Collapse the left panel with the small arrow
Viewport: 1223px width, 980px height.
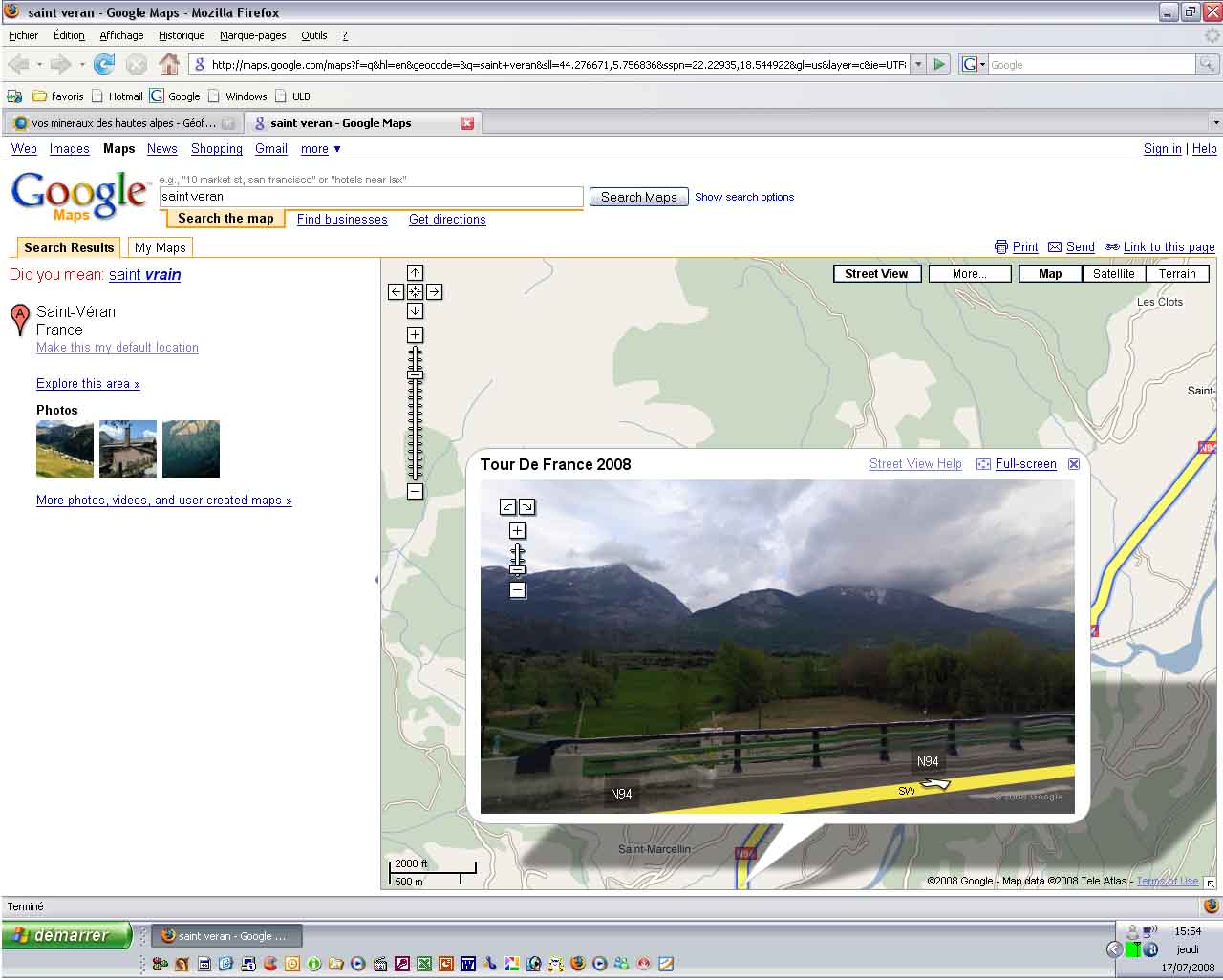376,580
